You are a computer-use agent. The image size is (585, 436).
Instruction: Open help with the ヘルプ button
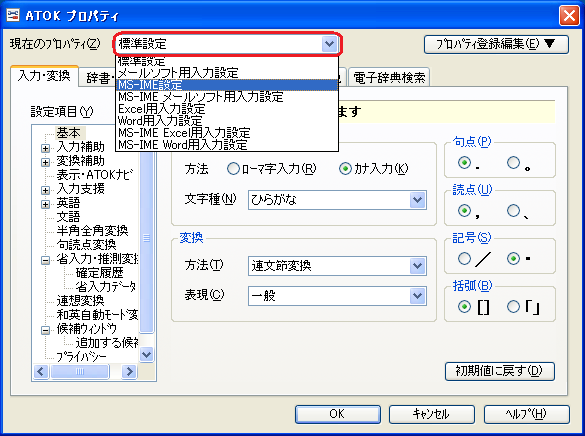coord(527,414)
